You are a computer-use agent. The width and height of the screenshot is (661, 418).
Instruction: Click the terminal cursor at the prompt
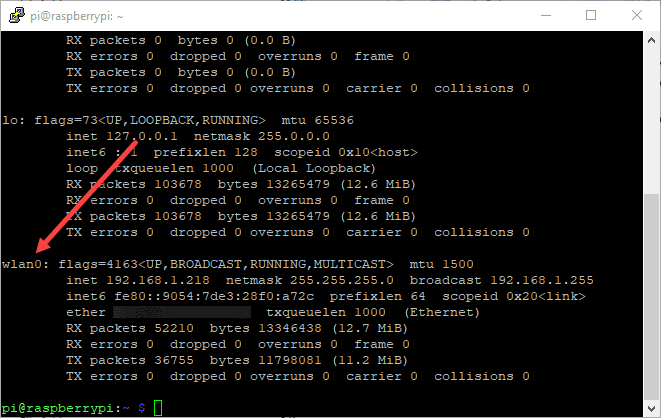click(x=158, y=408)
